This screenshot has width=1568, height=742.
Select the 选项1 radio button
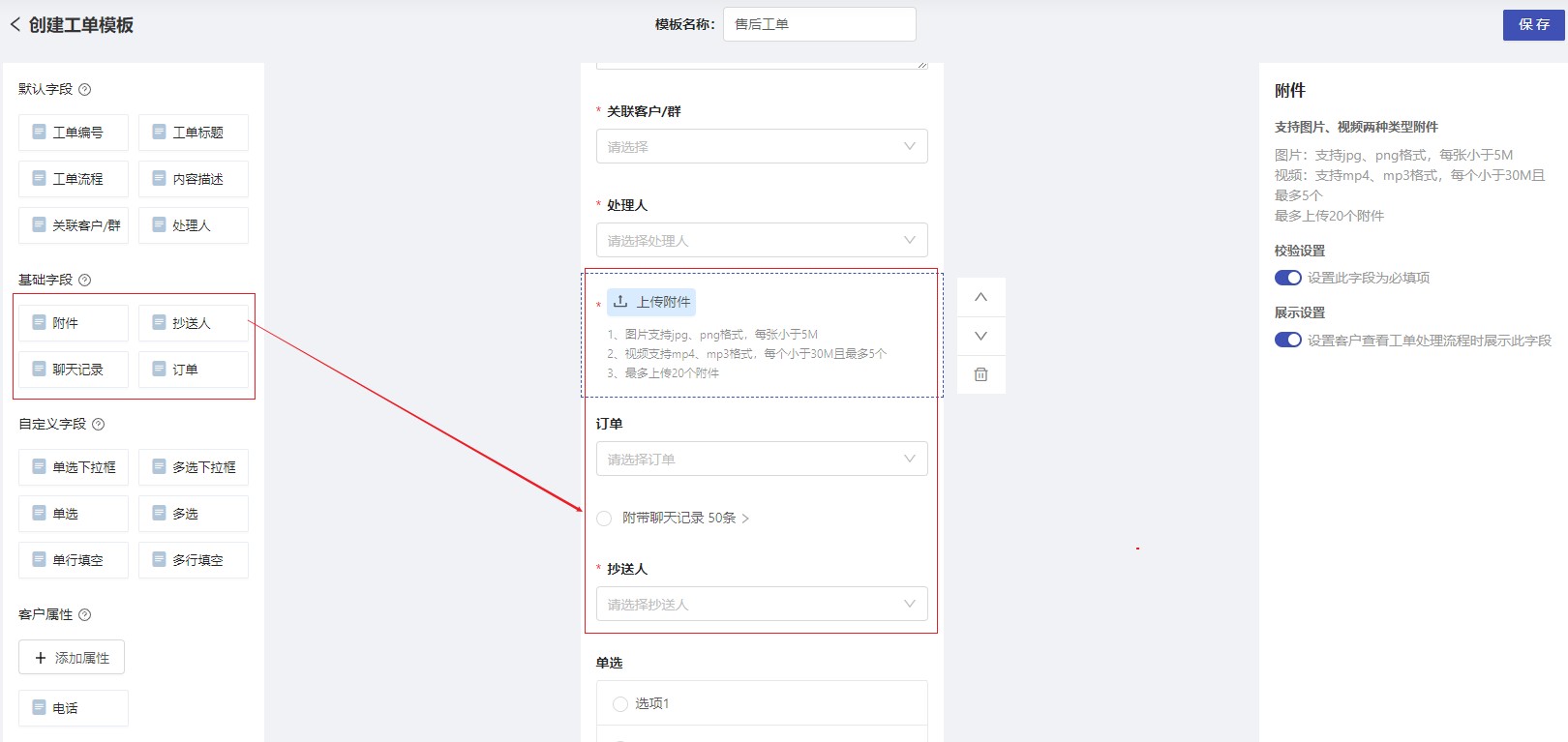tap(620, 703)
